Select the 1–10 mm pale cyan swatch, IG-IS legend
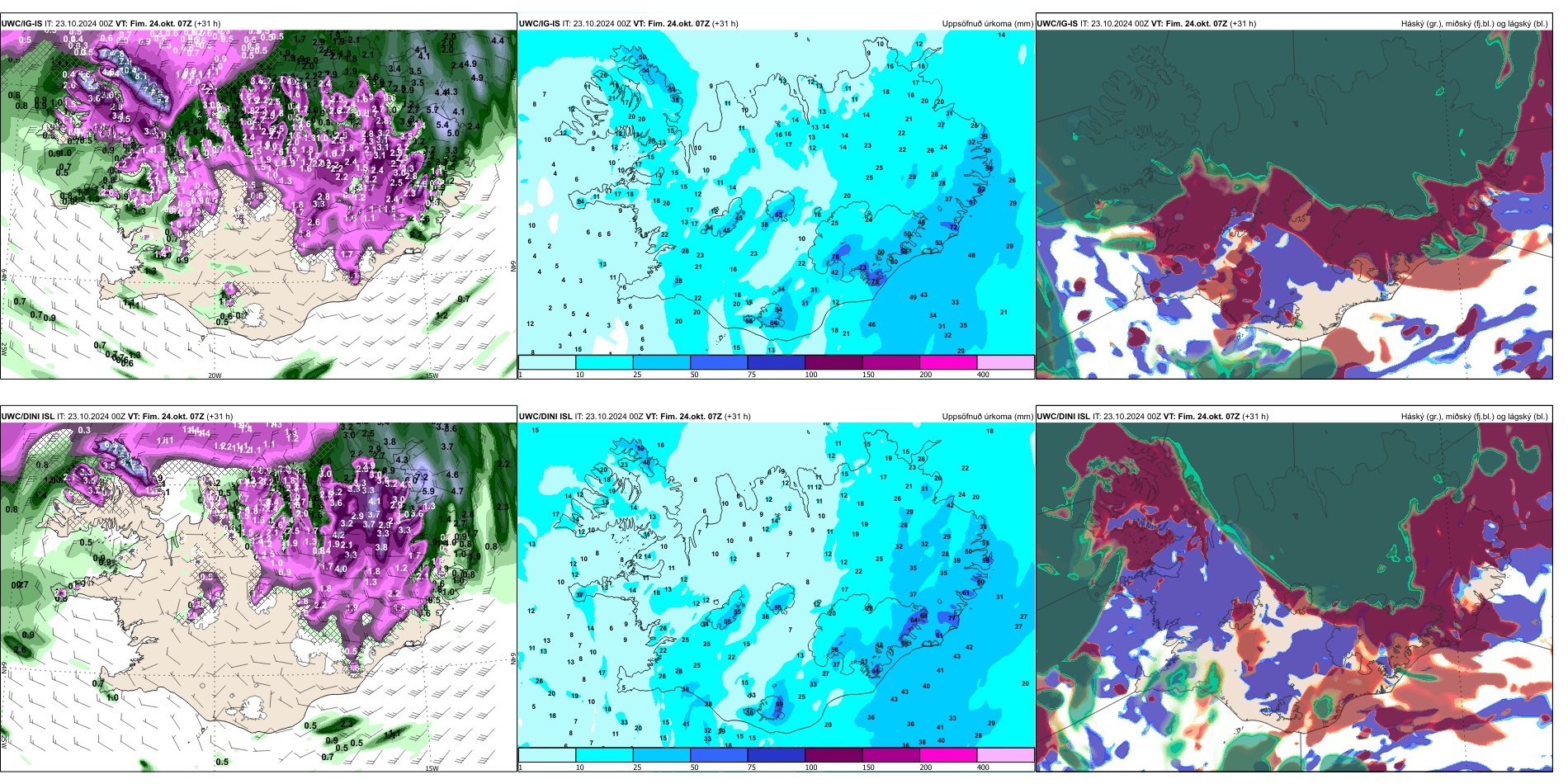The height and width of the screenshot is (784, 1568). (547, 362)
